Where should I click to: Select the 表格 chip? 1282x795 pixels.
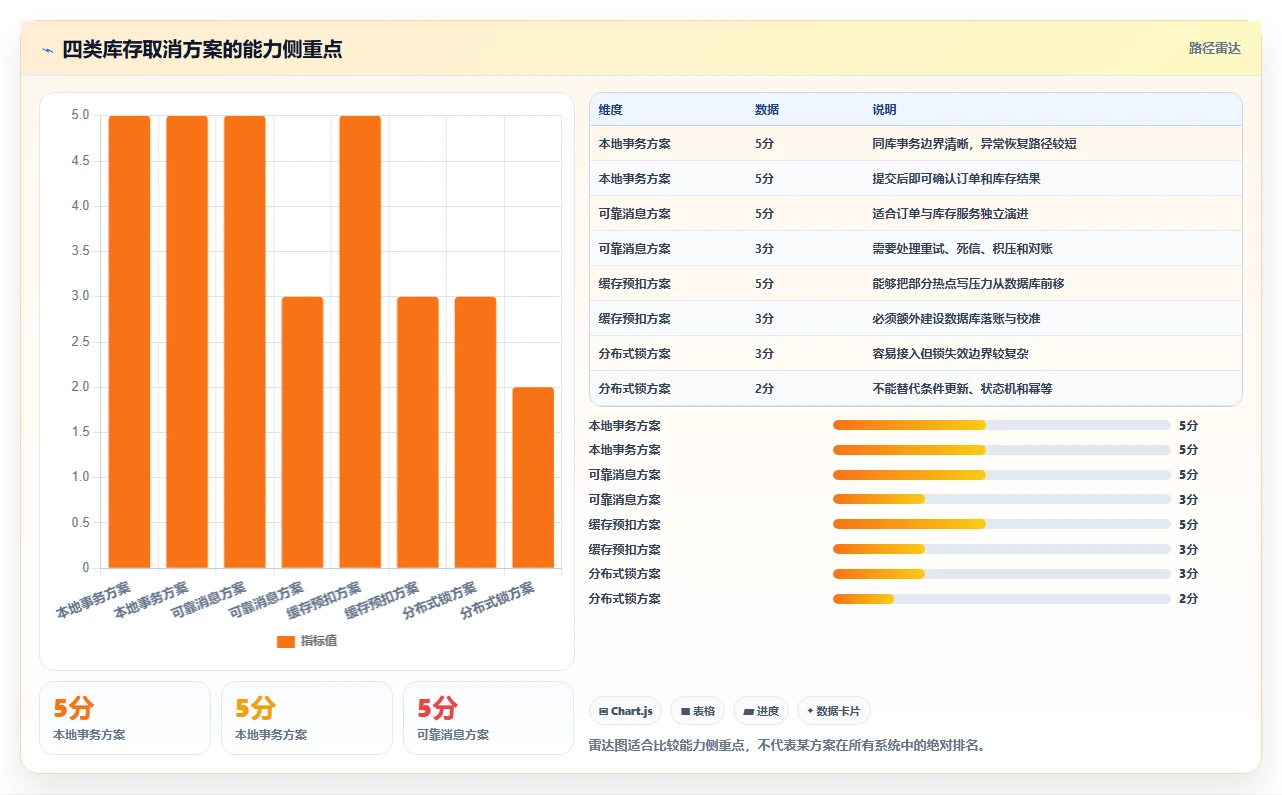click(x=698, y=711)
